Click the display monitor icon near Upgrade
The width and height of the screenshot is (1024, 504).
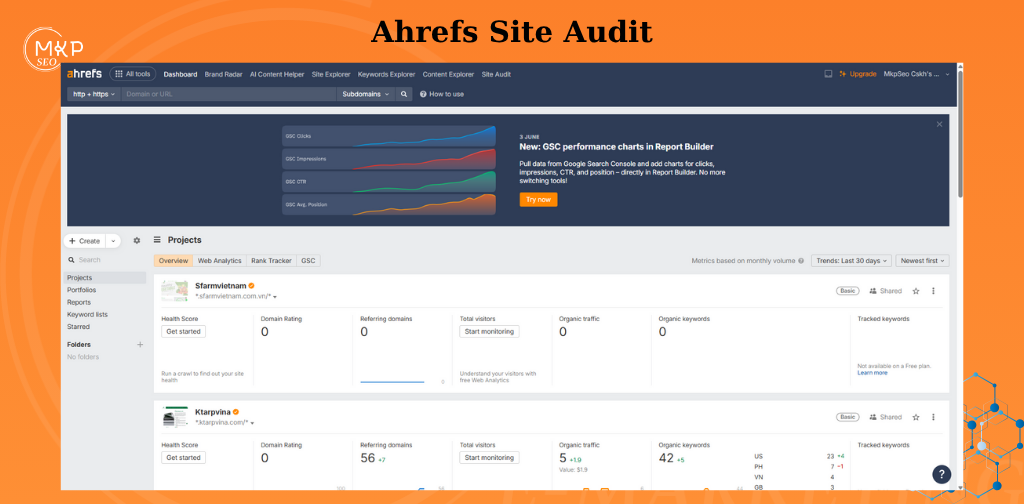[828, 74]
